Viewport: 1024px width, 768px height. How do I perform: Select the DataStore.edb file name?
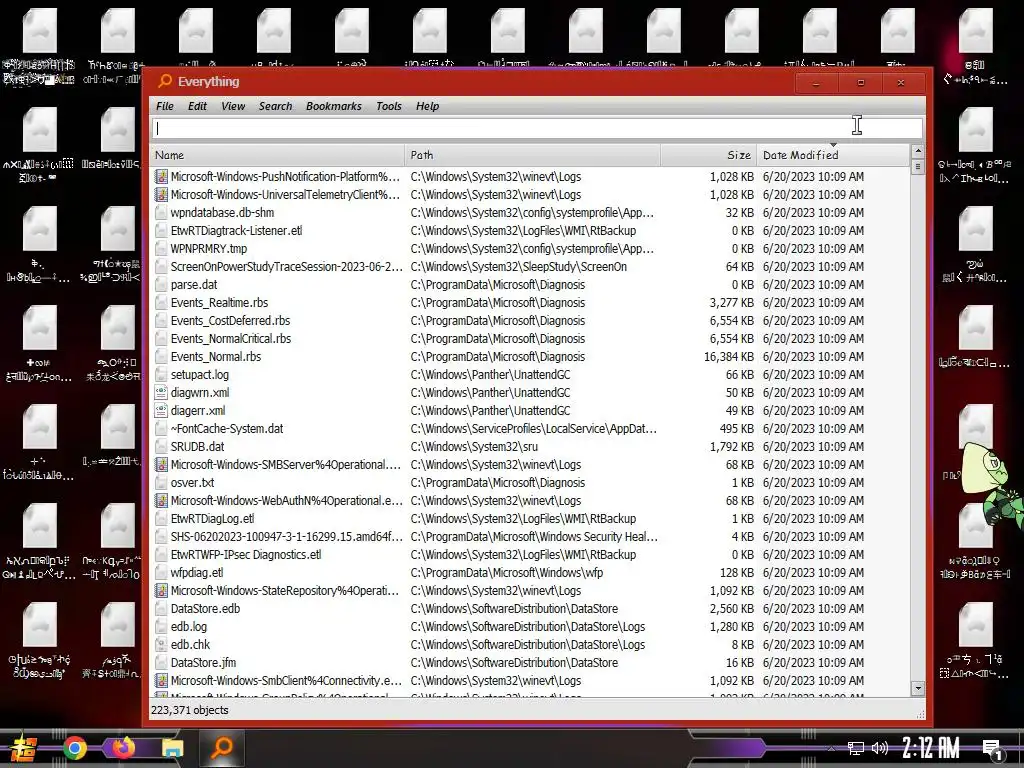205,609
